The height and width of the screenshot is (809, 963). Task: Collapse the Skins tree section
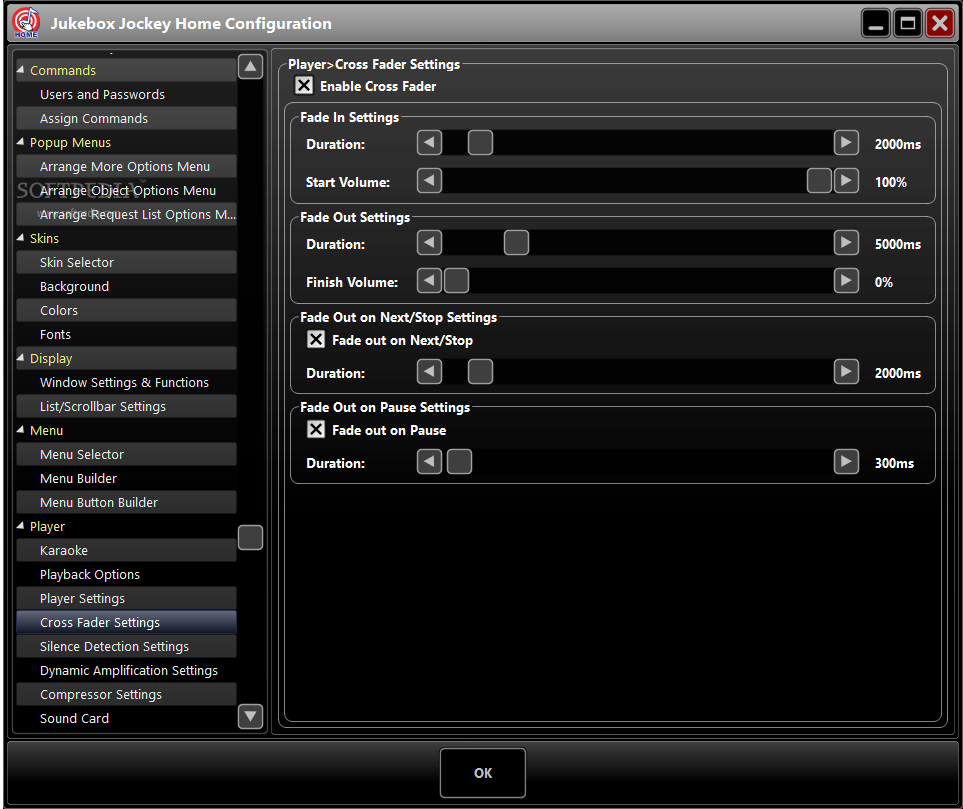tap(20, 238)
